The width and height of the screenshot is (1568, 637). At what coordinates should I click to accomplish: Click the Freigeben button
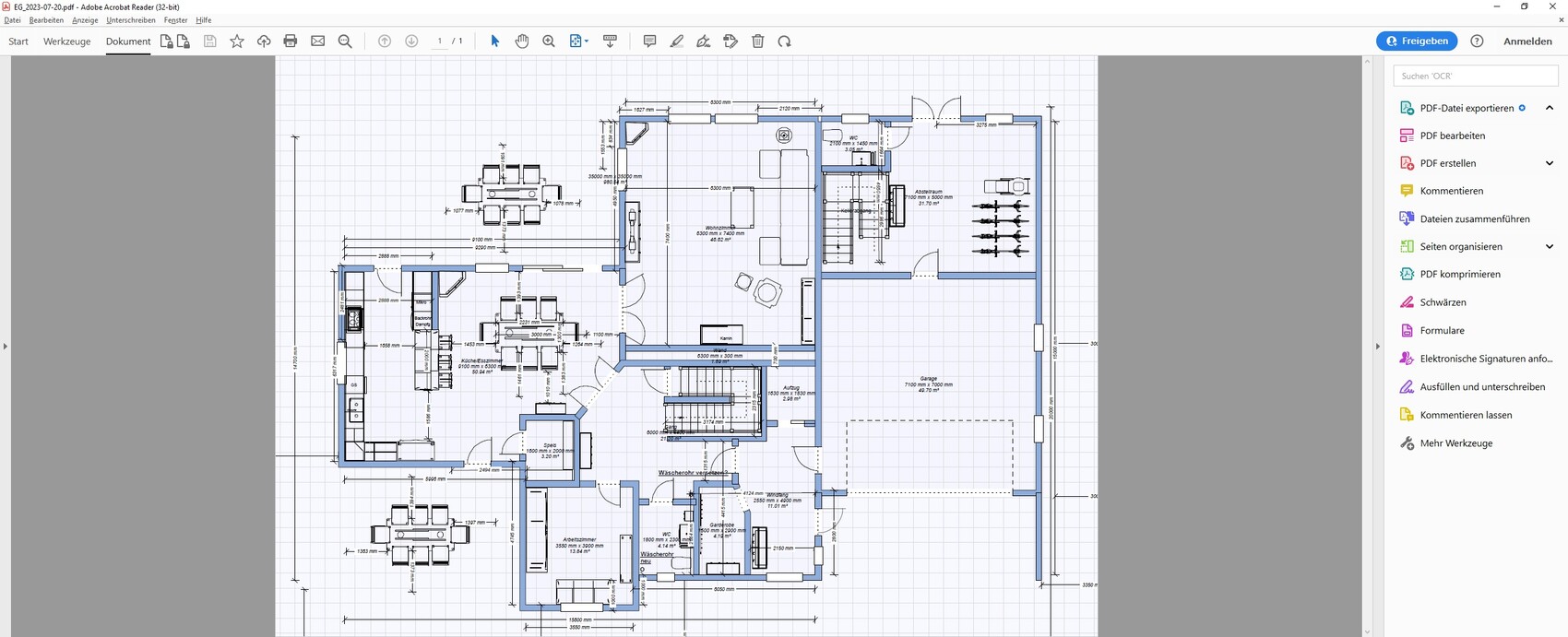pos(1417,41)
